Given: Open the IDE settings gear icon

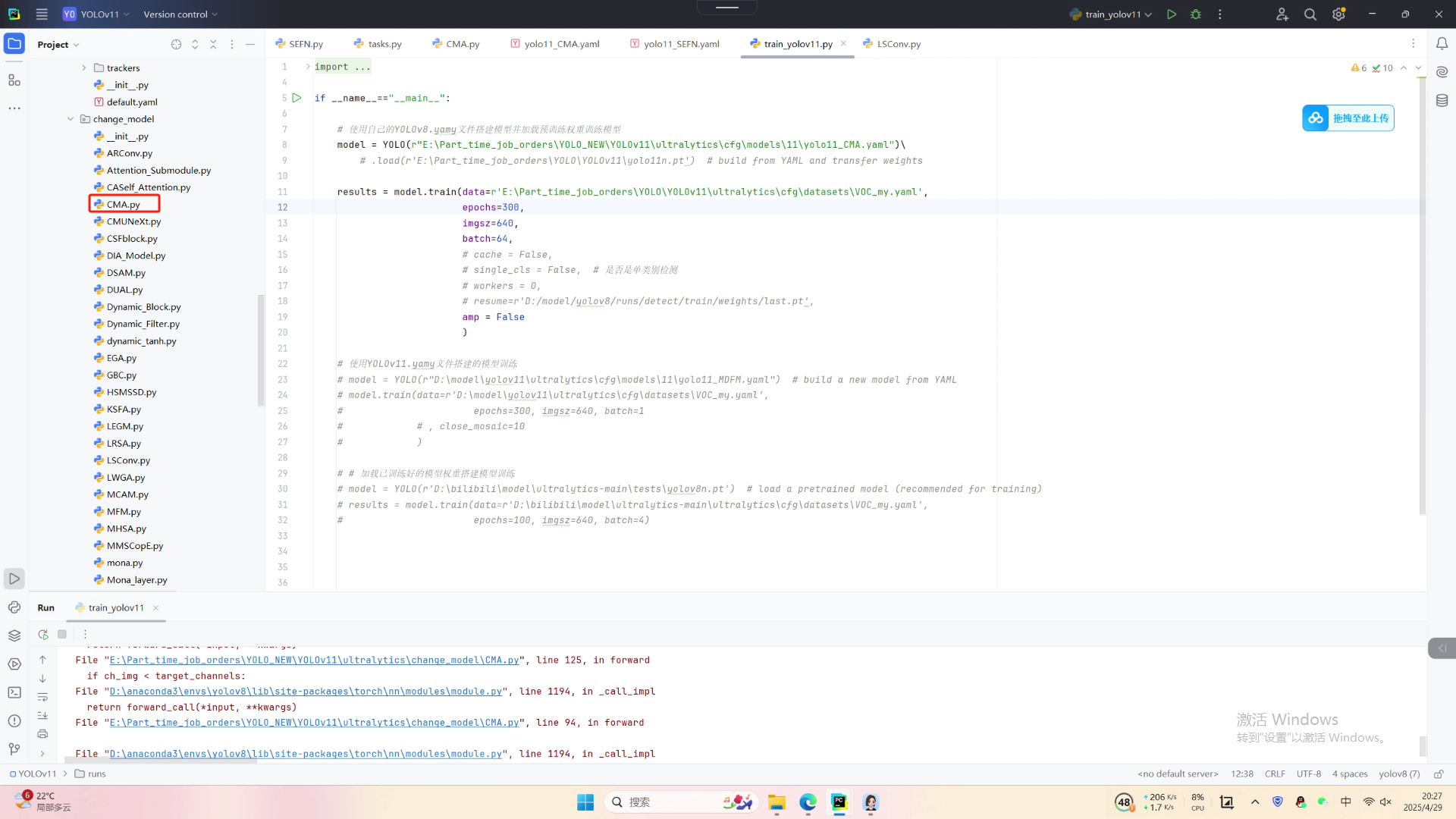Looking at the screenshot, I should pos(1338,14).
